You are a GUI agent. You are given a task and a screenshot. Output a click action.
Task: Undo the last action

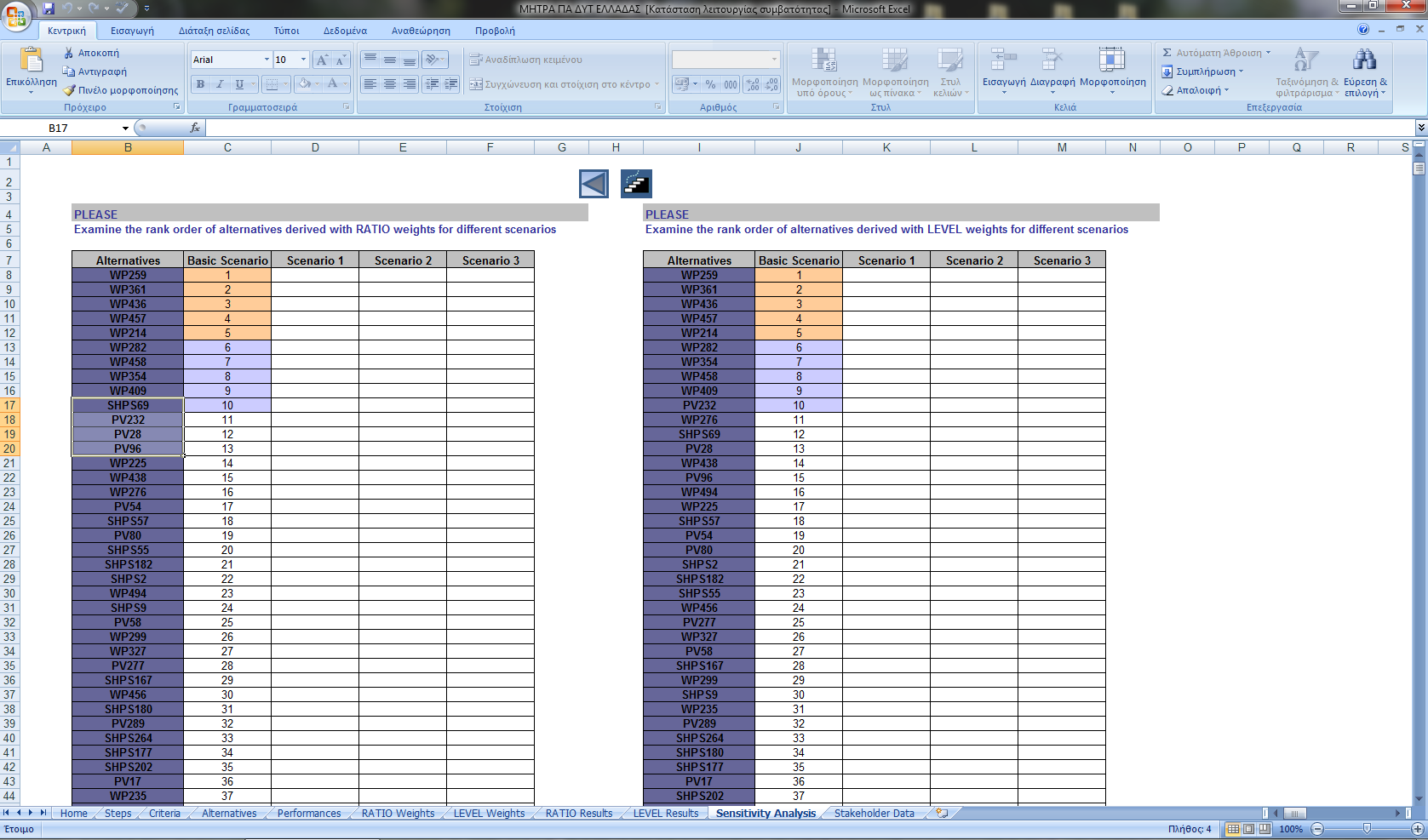68,9
